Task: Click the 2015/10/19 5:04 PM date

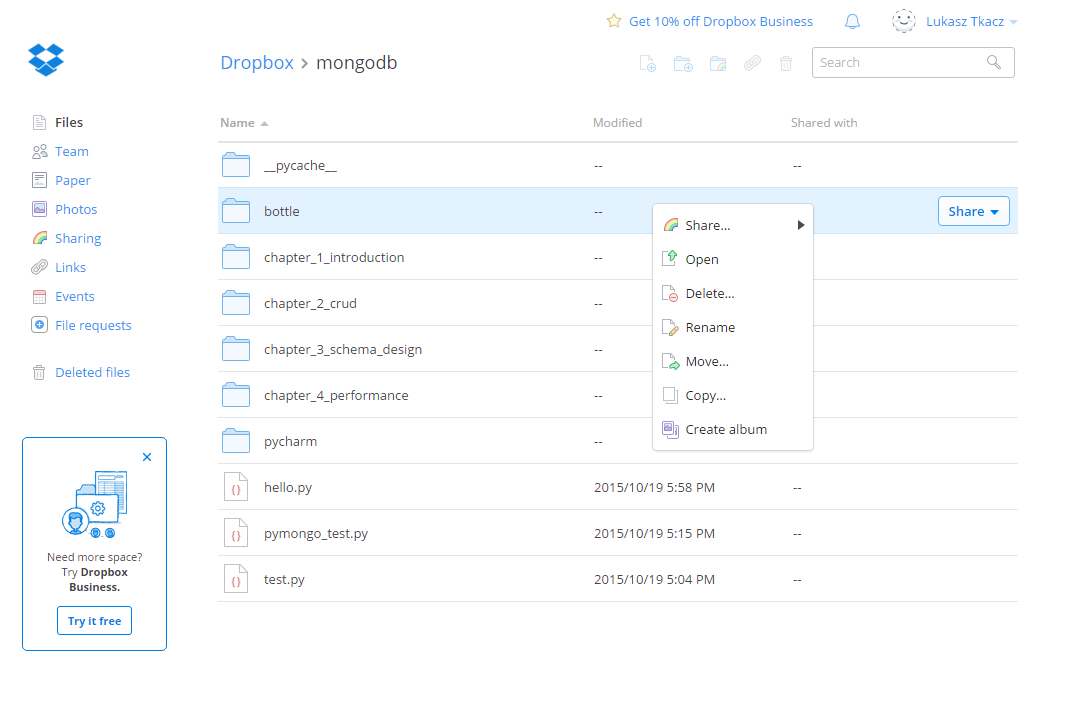Action: click(654, 580)
